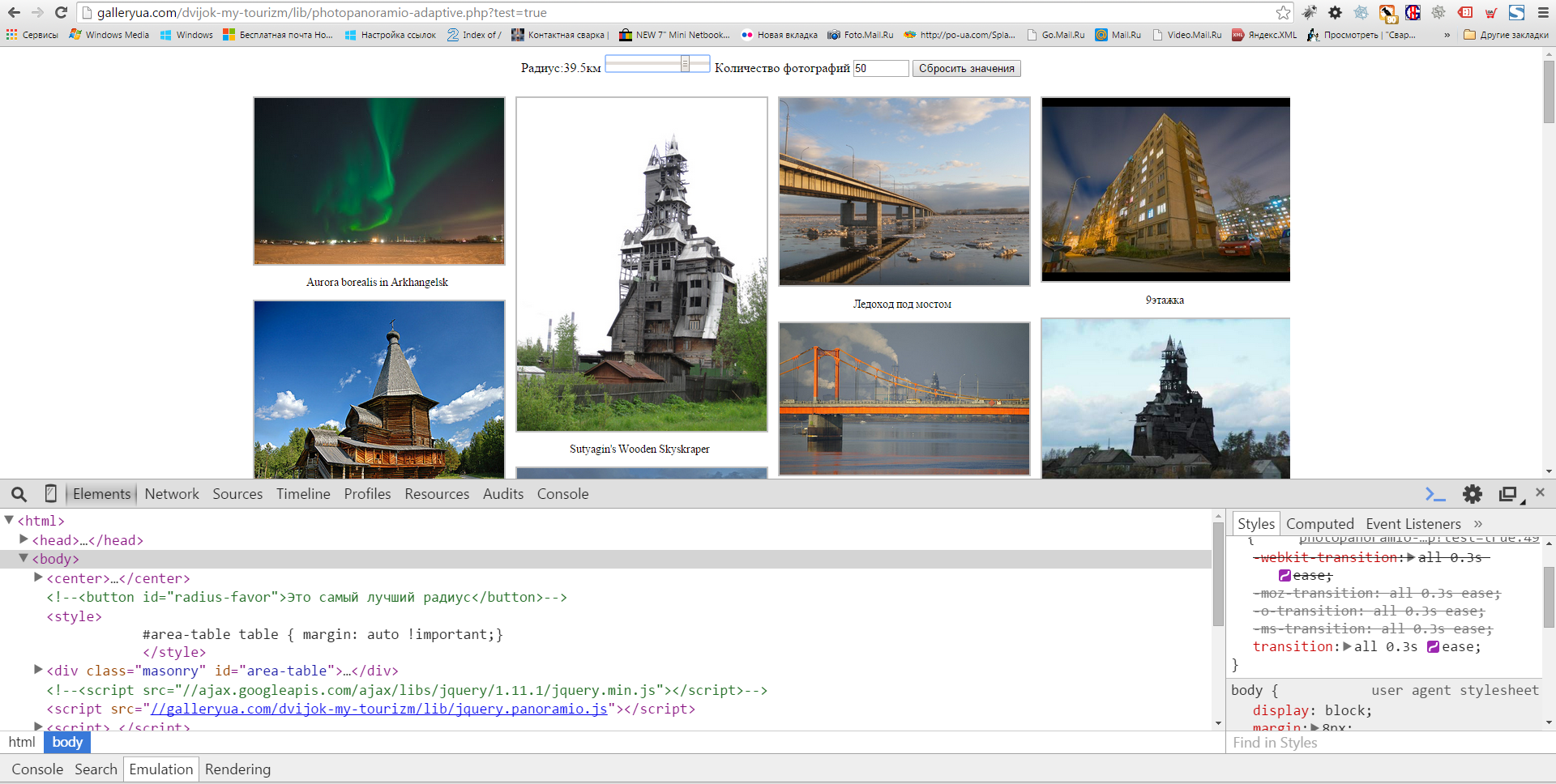Image resolution: width=1556 pixels, height=784 pixels.
Task: Switch to the Timeline panel
Action: coord(303,494)
